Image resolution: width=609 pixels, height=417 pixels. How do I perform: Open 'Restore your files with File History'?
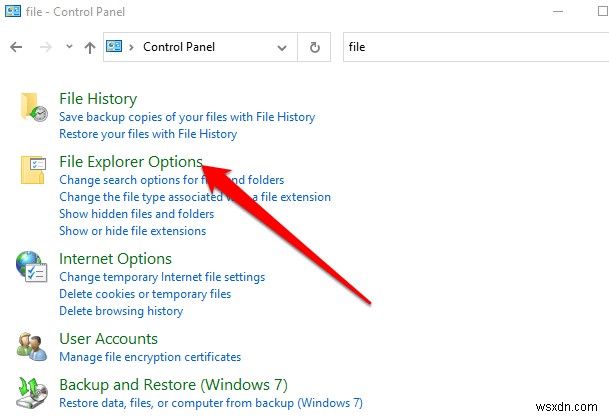point(148,134)
